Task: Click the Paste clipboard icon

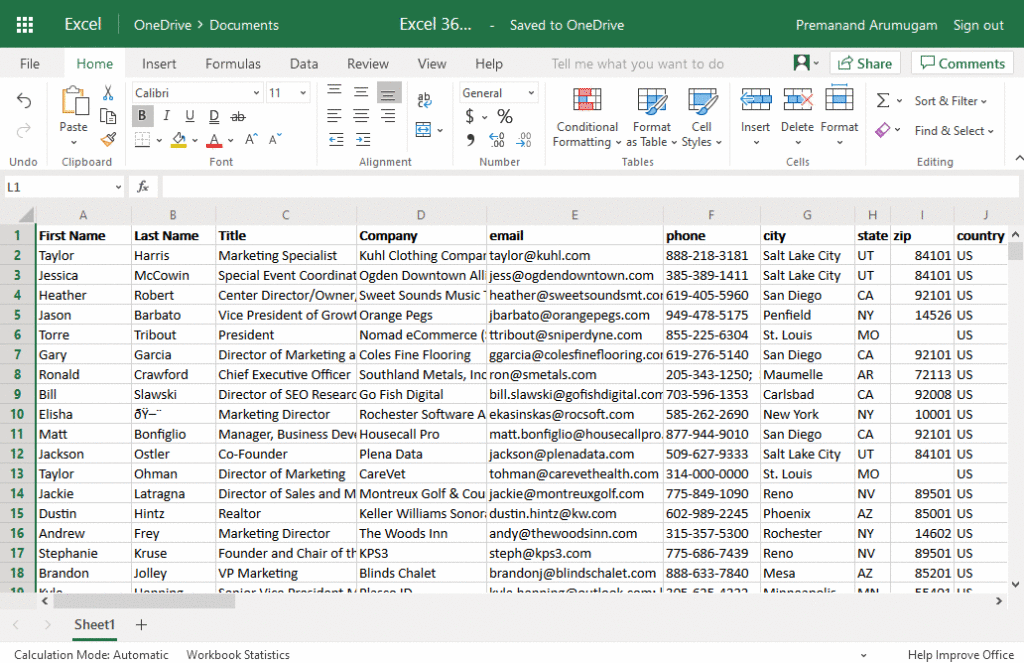Action: click(74, 102)
